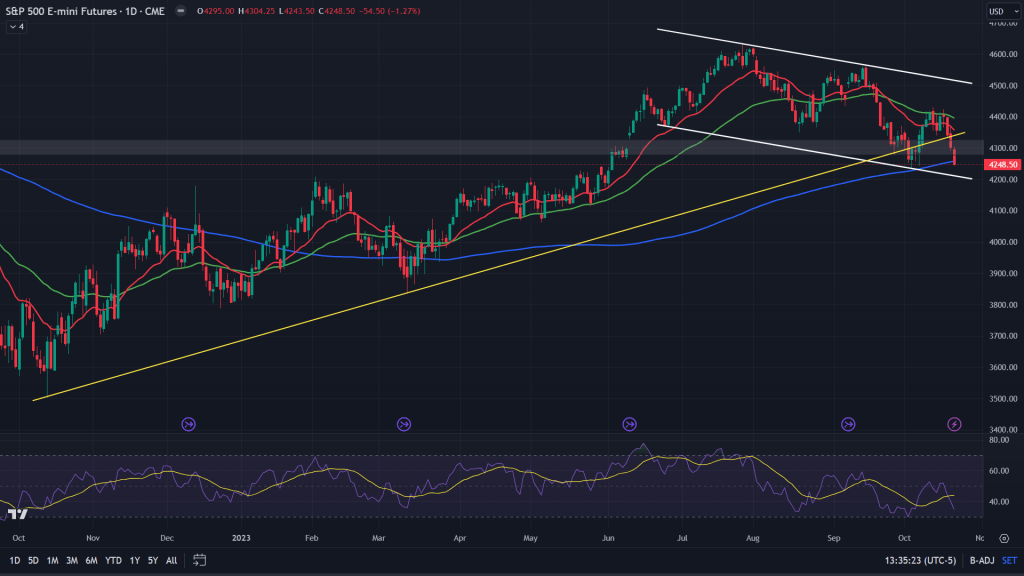
Task: Click the contract rollover icon near mid-September
Action: pyautogui.click(x=848, y=424)
